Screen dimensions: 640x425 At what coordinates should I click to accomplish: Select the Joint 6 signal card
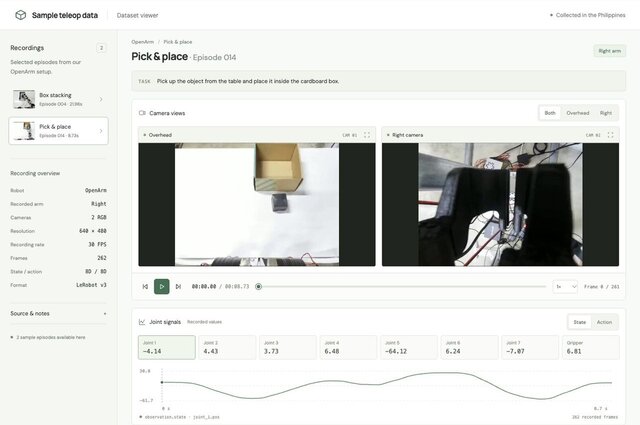click(x=469, y=347)
